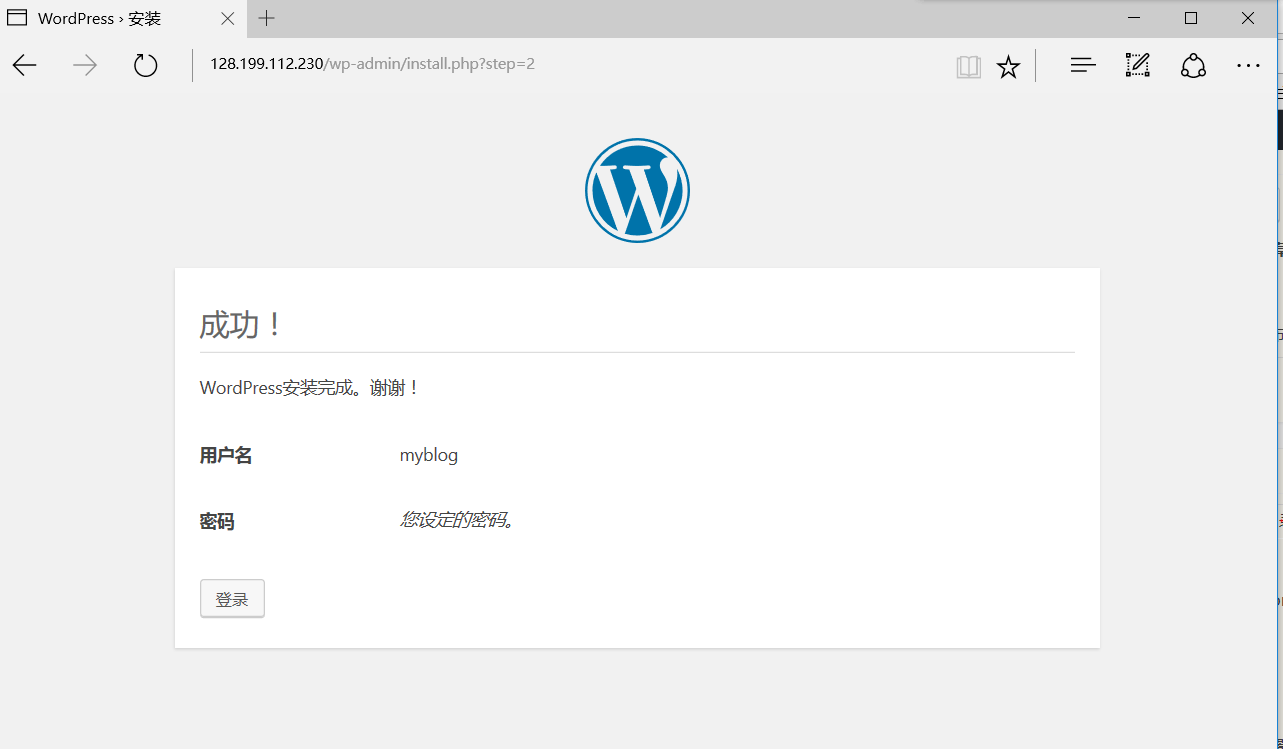This screenshot has height=749, width=1283.
Task: Click the 用户名 label
Action: point(226,456)
